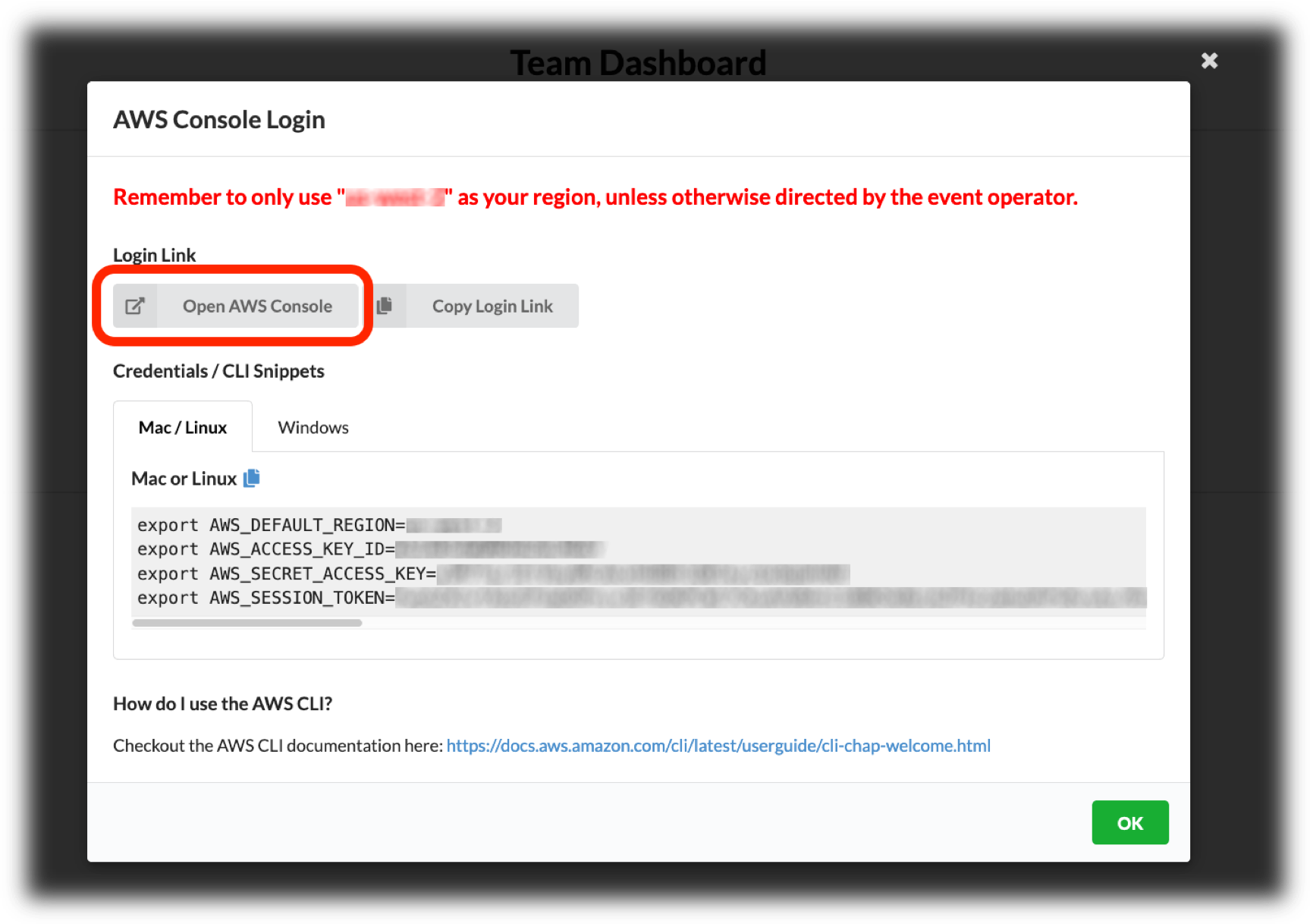The image size is (1310, 924).
Task: Click the 'export AWS_SECRET_ACCESS_KEY=' line
Action: point(493,574)
